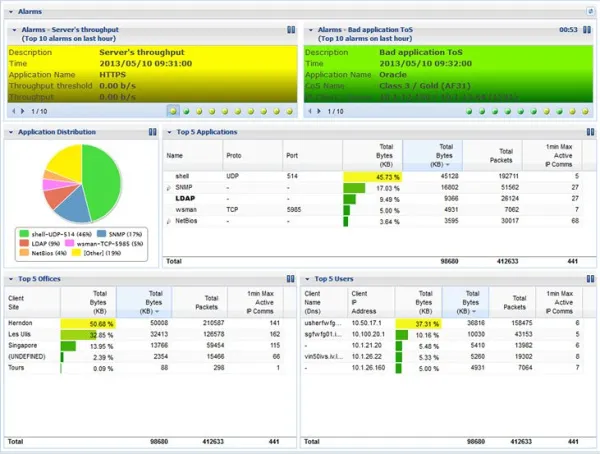Click panel options icon on Top 5 Offices
This screenshot has height=454, width=600.
(x=291, y=278)
